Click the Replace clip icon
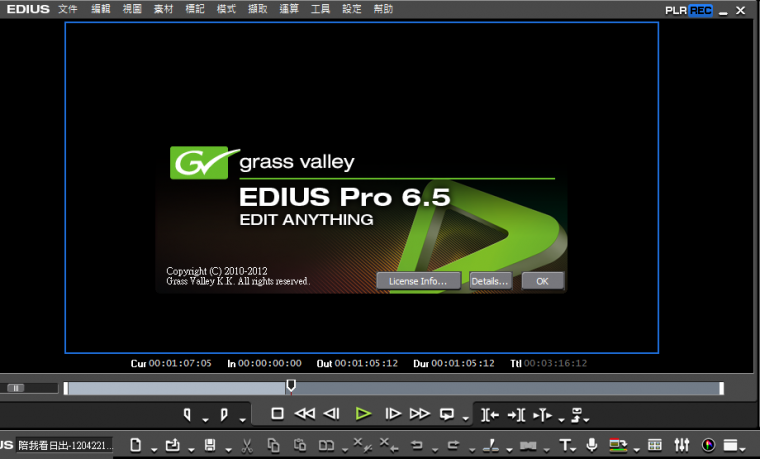This screenshot has width=760, height=459. [326, 445]
